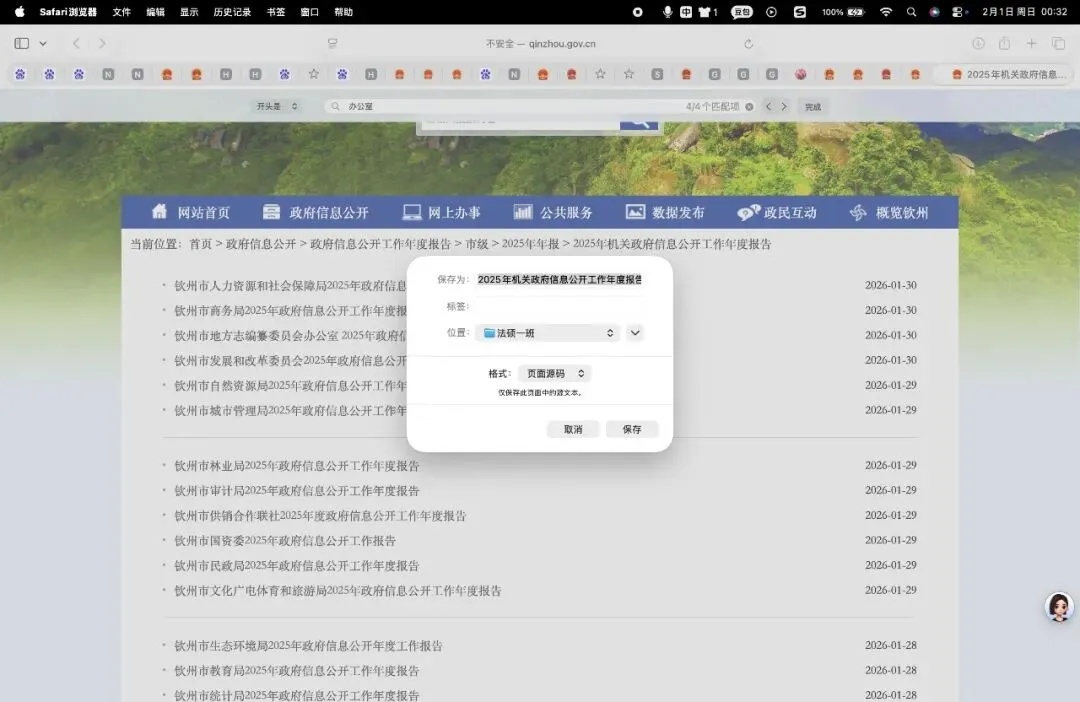Go to next find match
The width and height of the screenshot is (1080, 702).
[x=784, y=107]
